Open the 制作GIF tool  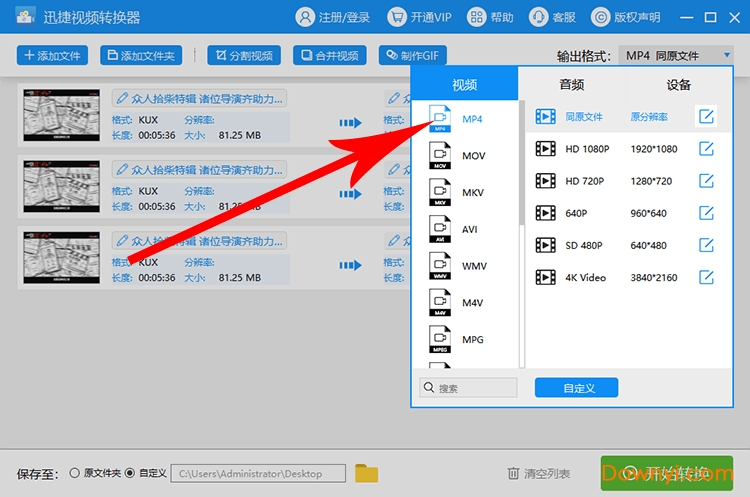413,55
